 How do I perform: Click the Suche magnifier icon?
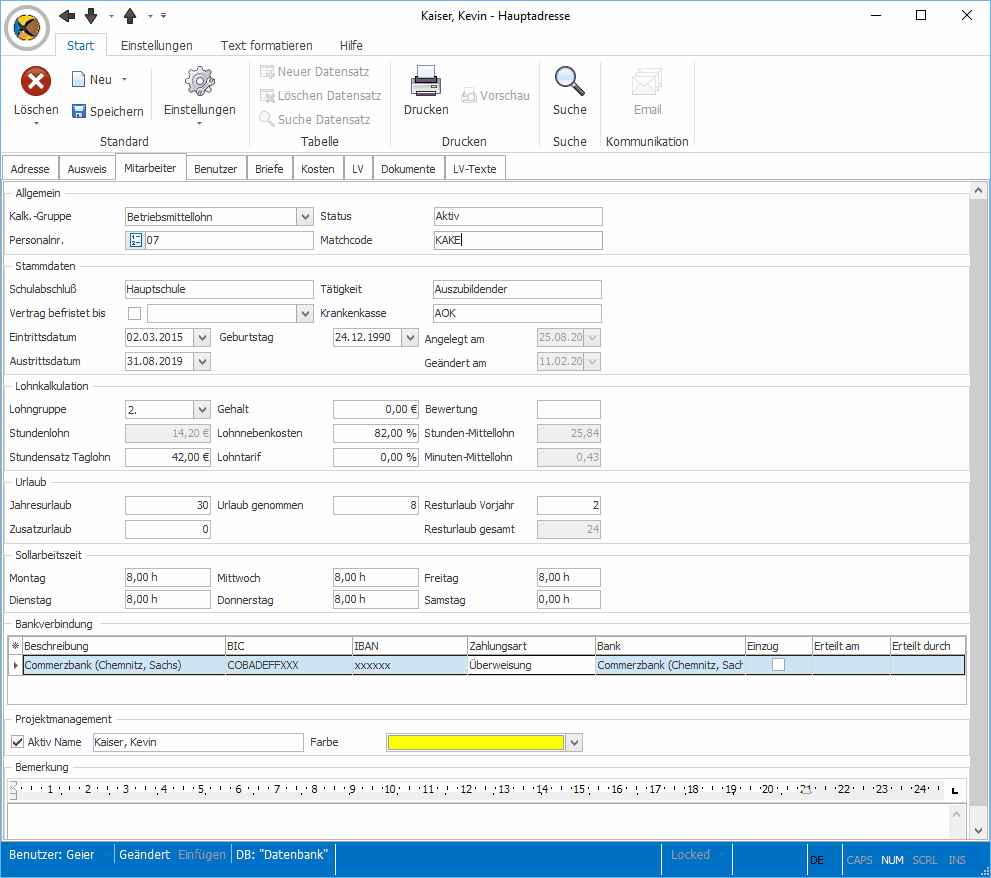(x=569, y=81)
